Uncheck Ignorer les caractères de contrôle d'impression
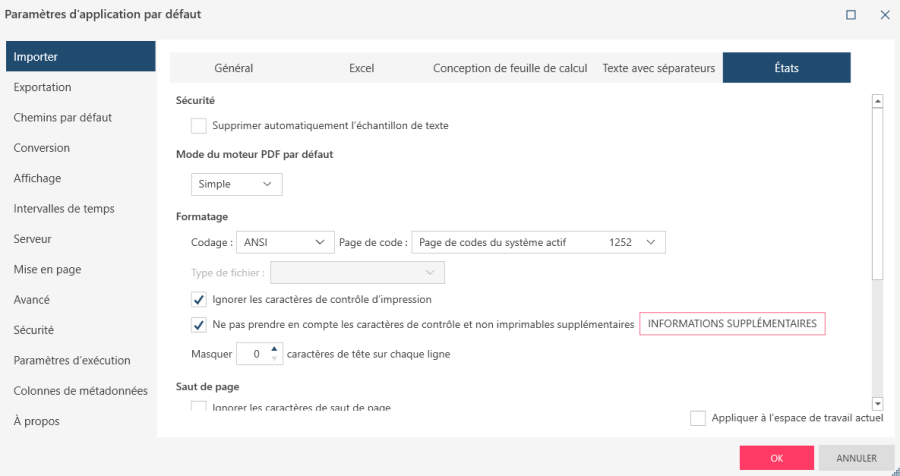 point(199,299)
